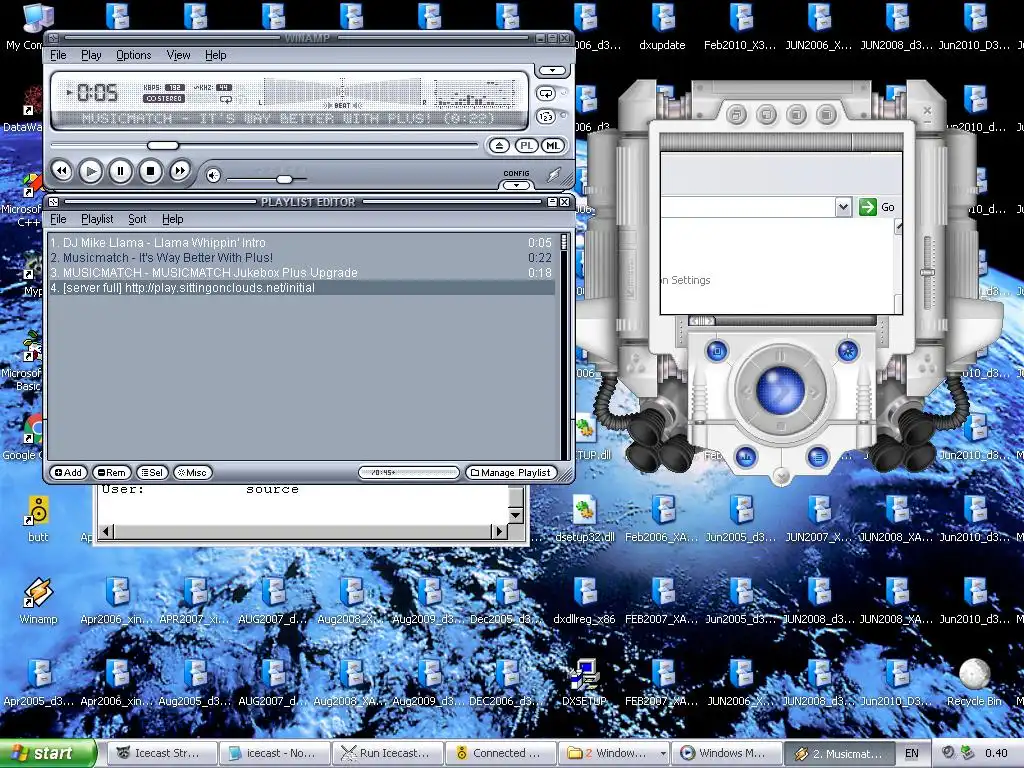The height and width of the screenshot is (768, 1024).
Task: Click the previous arrow left of blue orb
Action: pos(746,392)
